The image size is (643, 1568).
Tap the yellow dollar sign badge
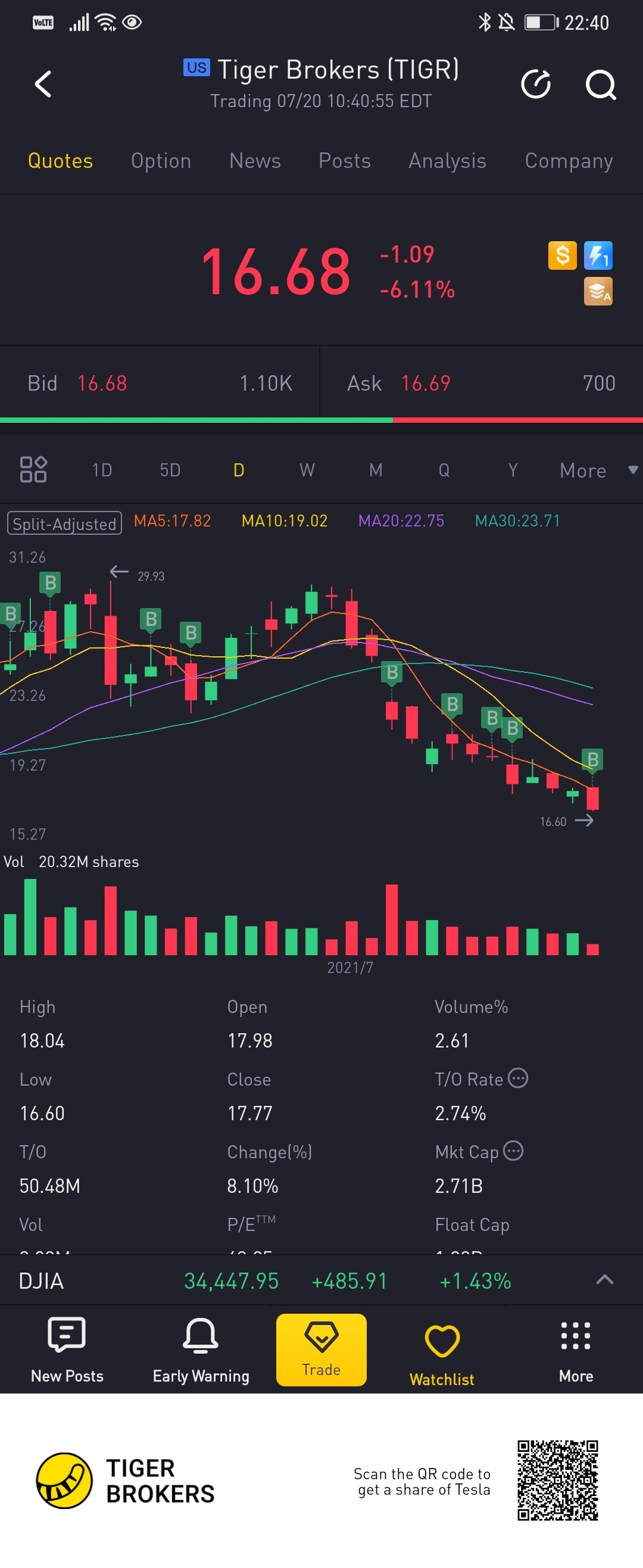click(x=562, y=255)
